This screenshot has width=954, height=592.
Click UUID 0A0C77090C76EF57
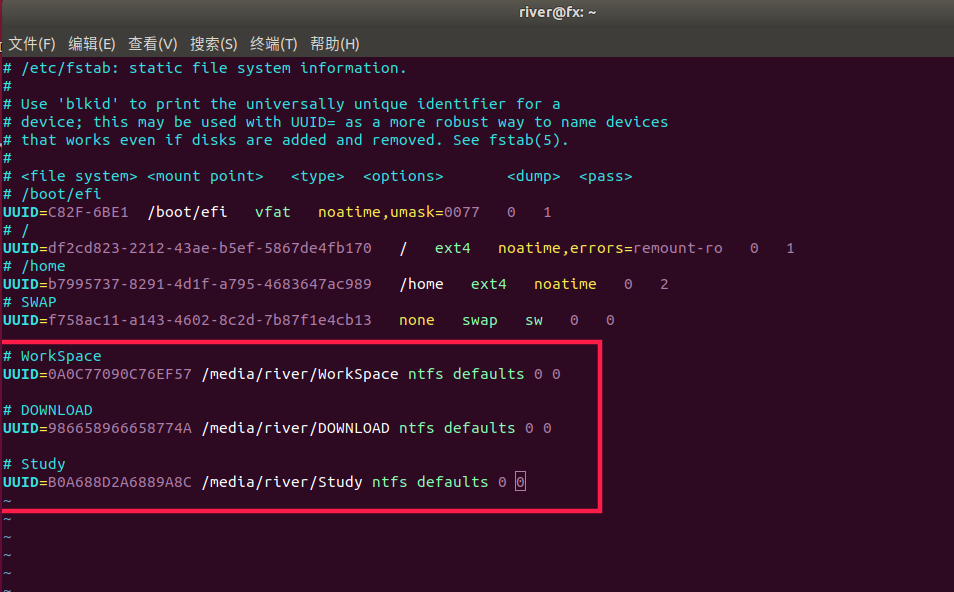tap(120, 374)
